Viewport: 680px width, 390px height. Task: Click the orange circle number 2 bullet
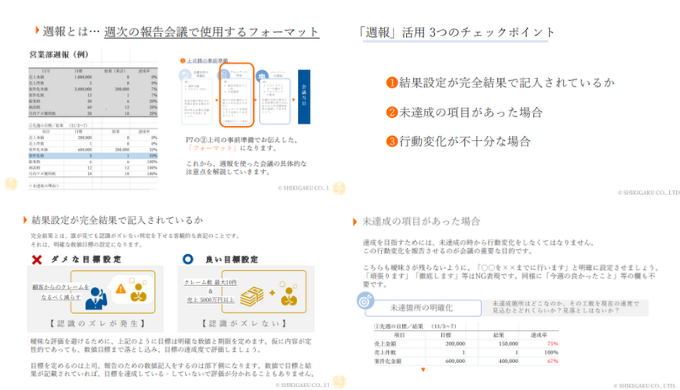[392, 112]
